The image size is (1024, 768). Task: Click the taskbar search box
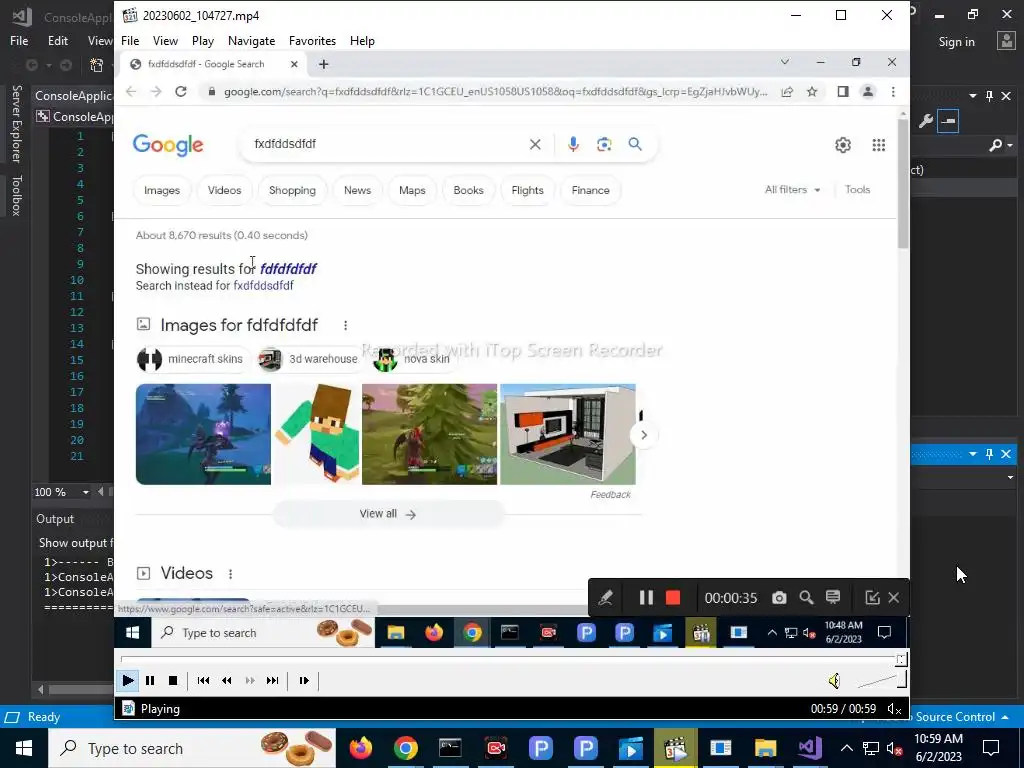pyautogui.click(x=192, y=748)
